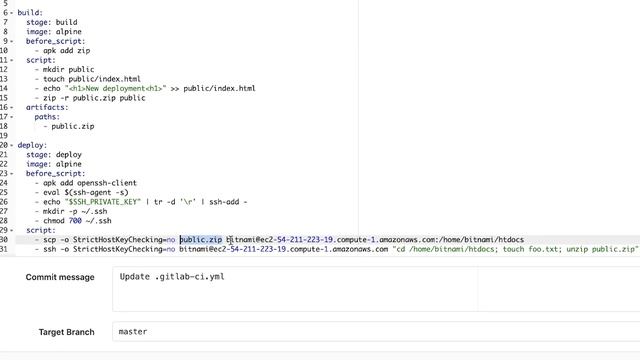Viewport: 640px width, 360px height.
Task: Click the 'mkdir public' line
Action: (x=64, y=69)
